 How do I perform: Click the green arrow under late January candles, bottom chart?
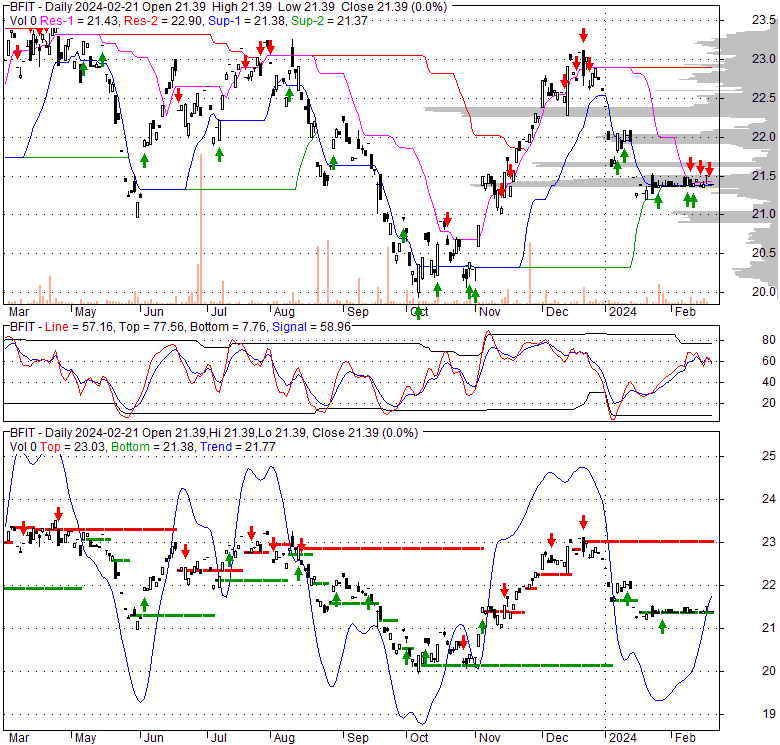[x=662, y=627]
